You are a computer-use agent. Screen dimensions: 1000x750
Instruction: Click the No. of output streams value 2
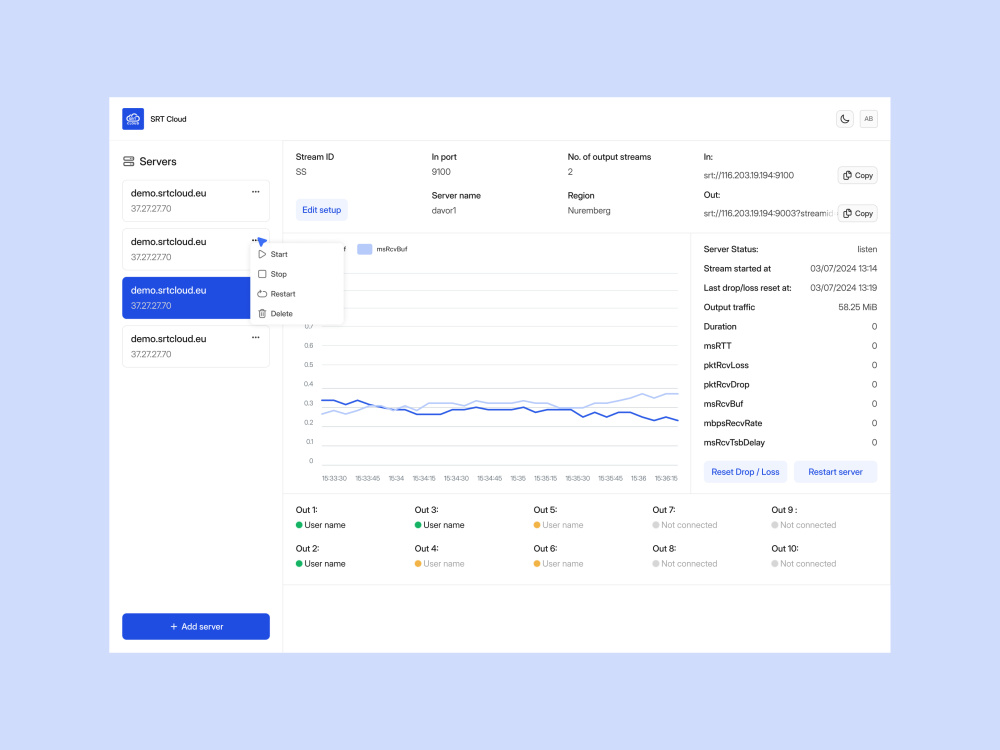(570, 172)
